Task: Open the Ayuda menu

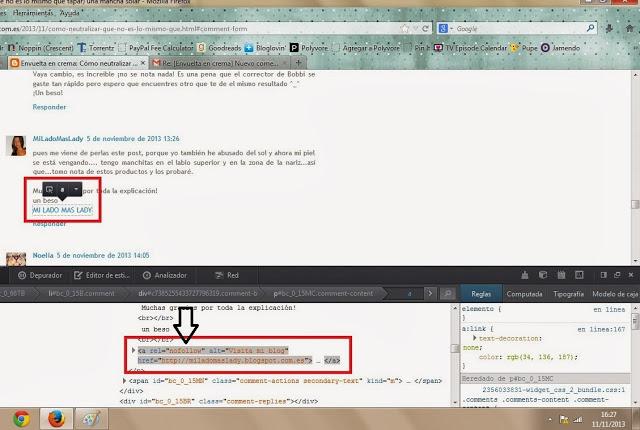Action: [69, 13]
